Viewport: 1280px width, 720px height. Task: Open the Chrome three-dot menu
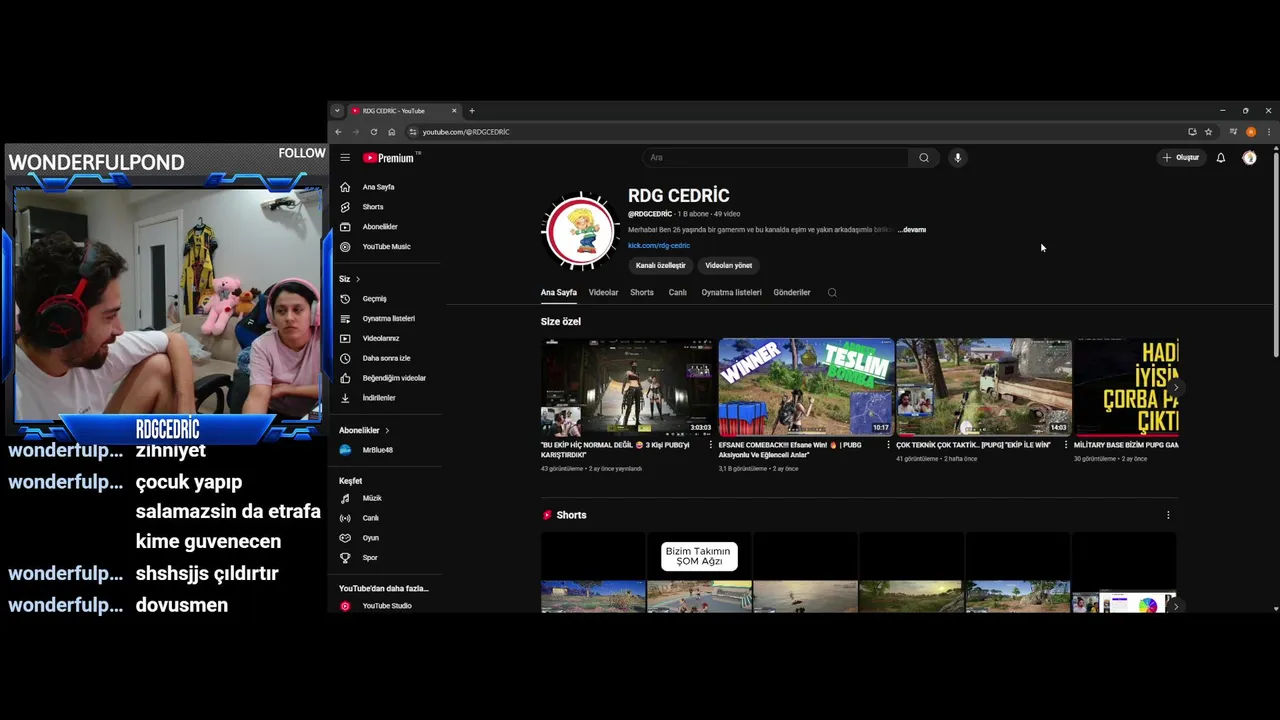1269,132
